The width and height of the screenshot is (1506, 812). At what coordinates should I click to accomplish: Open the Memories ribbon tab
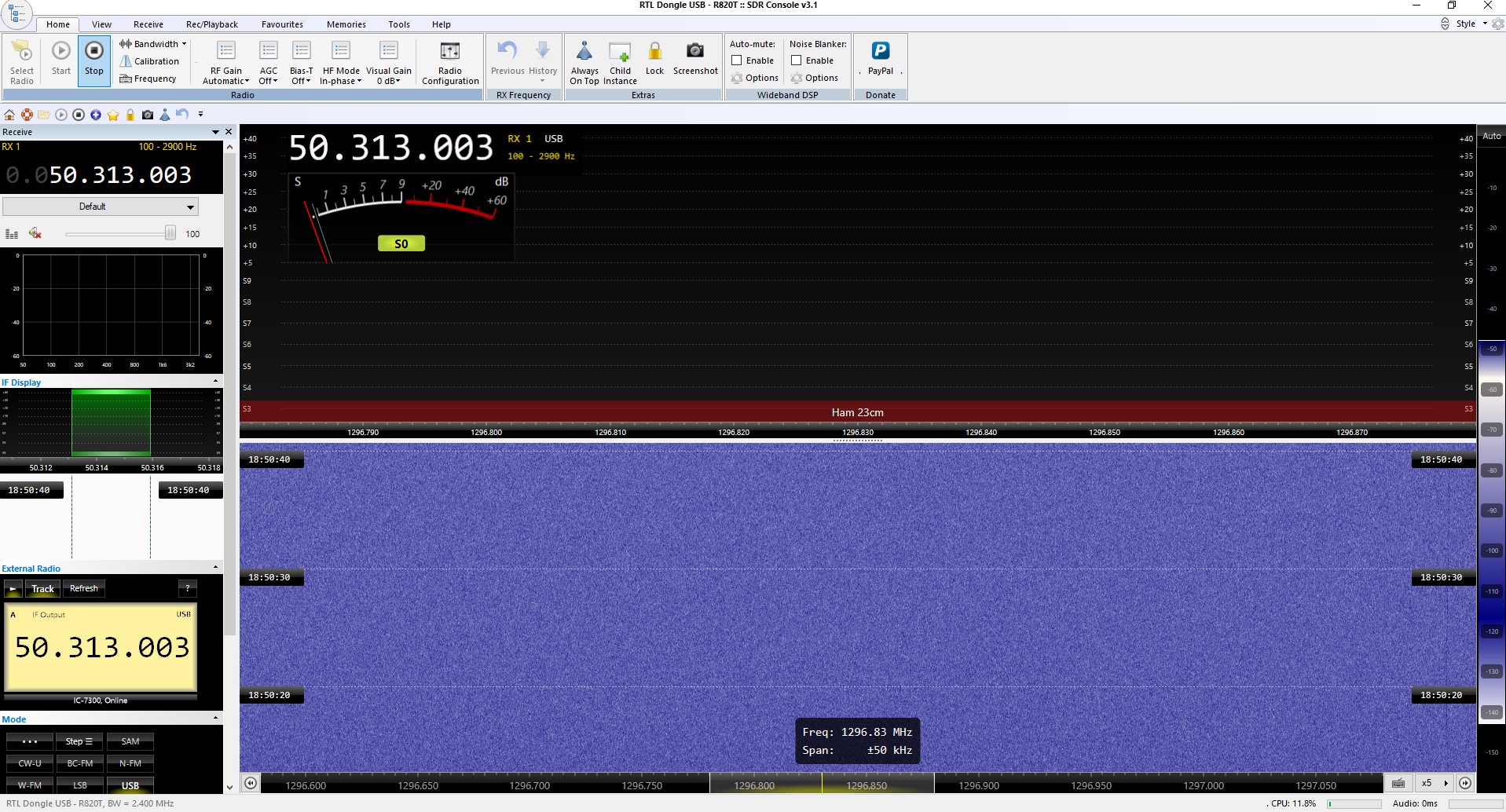pos(346,24)
